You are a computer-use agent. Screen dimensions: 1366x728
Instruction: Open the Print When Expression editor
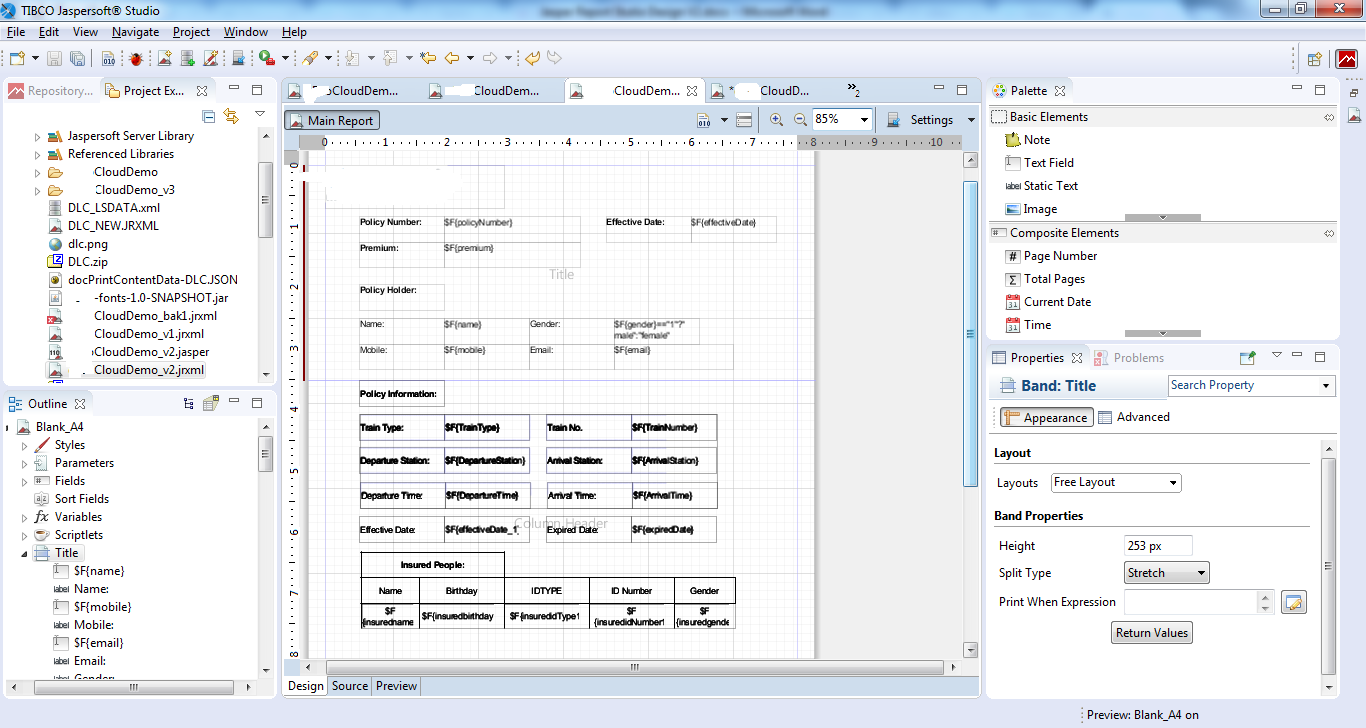[x=1294, y=602]
